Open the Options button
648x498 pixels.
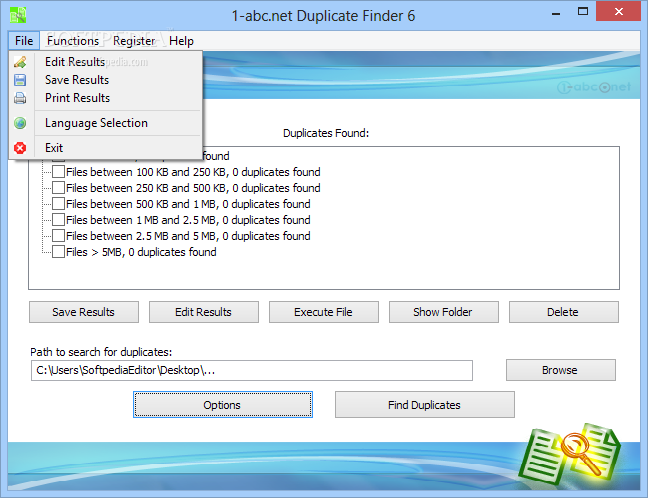pos(223,405)
